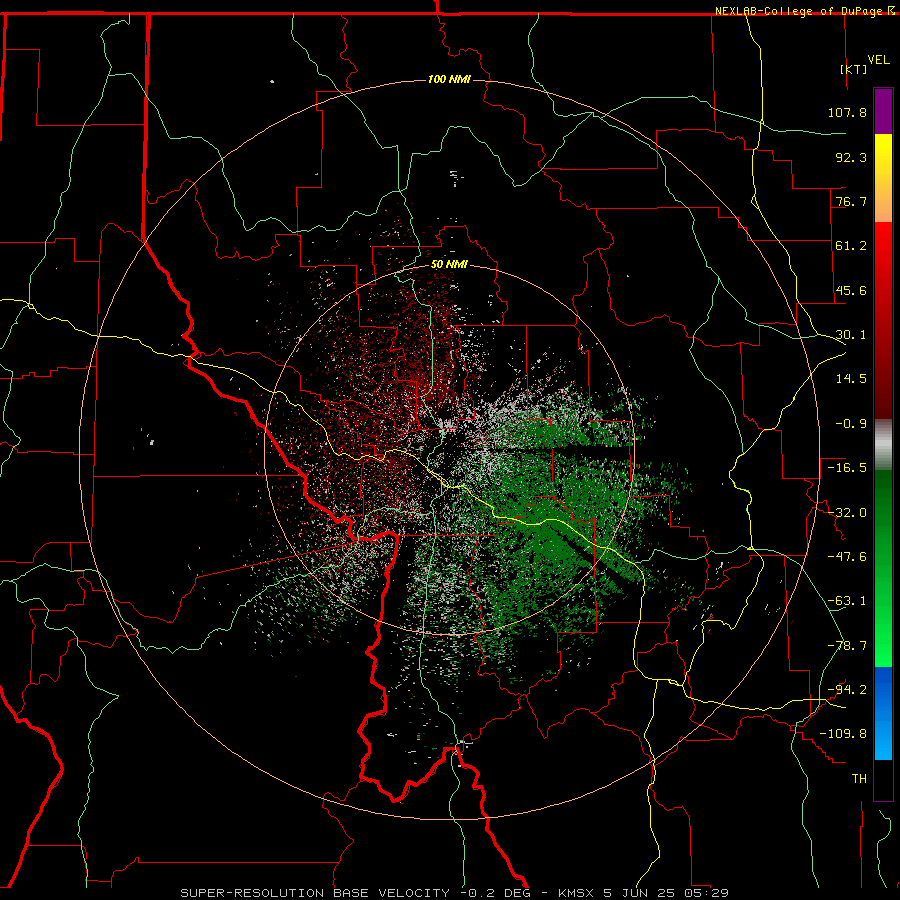Select the 45.6 scale value

coord(851,290)
